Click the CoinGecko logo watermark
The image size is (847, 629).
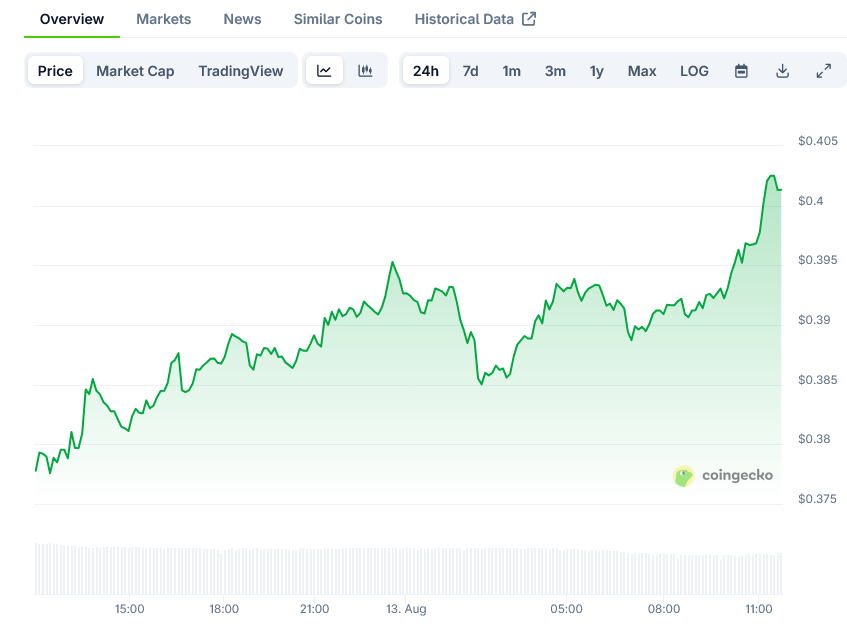click(684, 476)
